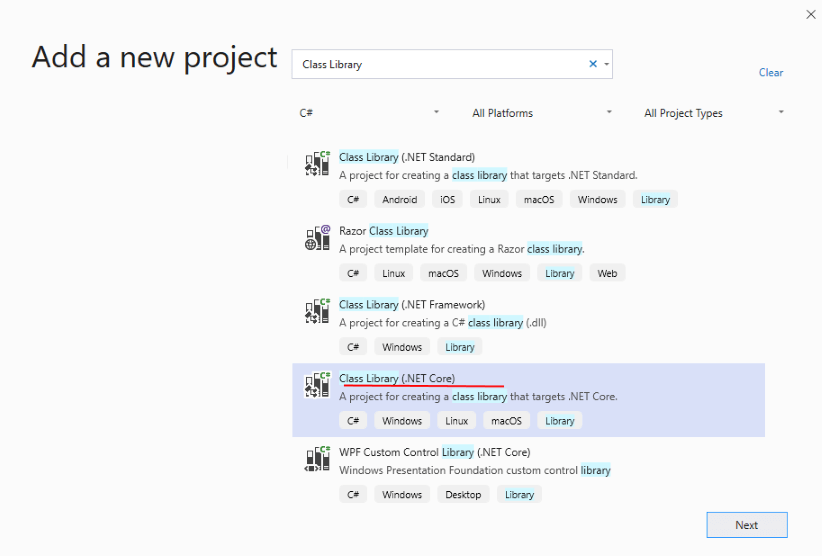Close the Add a new project dialog
The width and height of the screenshot is (822, 556).
810,15
